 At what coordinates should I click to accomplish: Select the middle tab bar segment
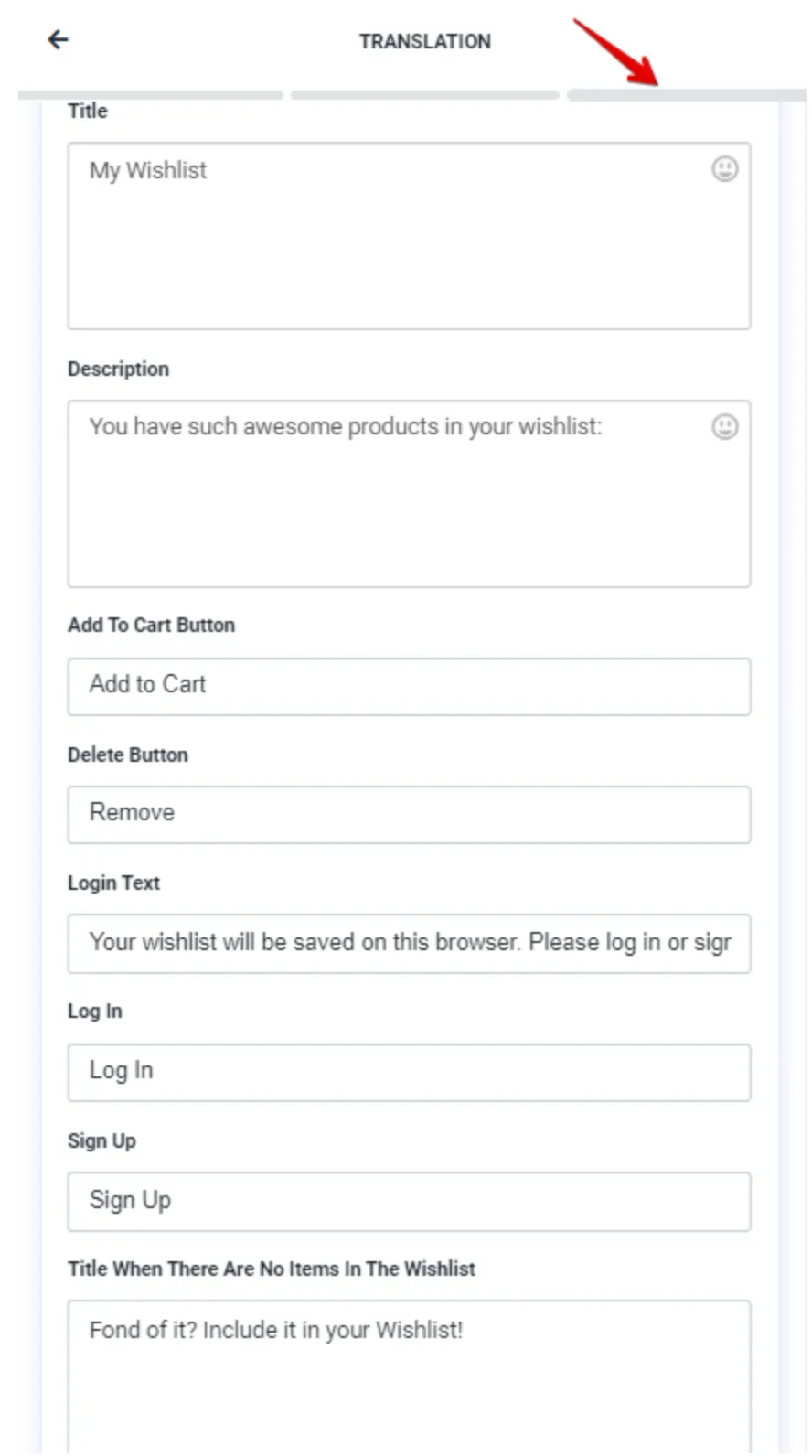click(425, 95)
